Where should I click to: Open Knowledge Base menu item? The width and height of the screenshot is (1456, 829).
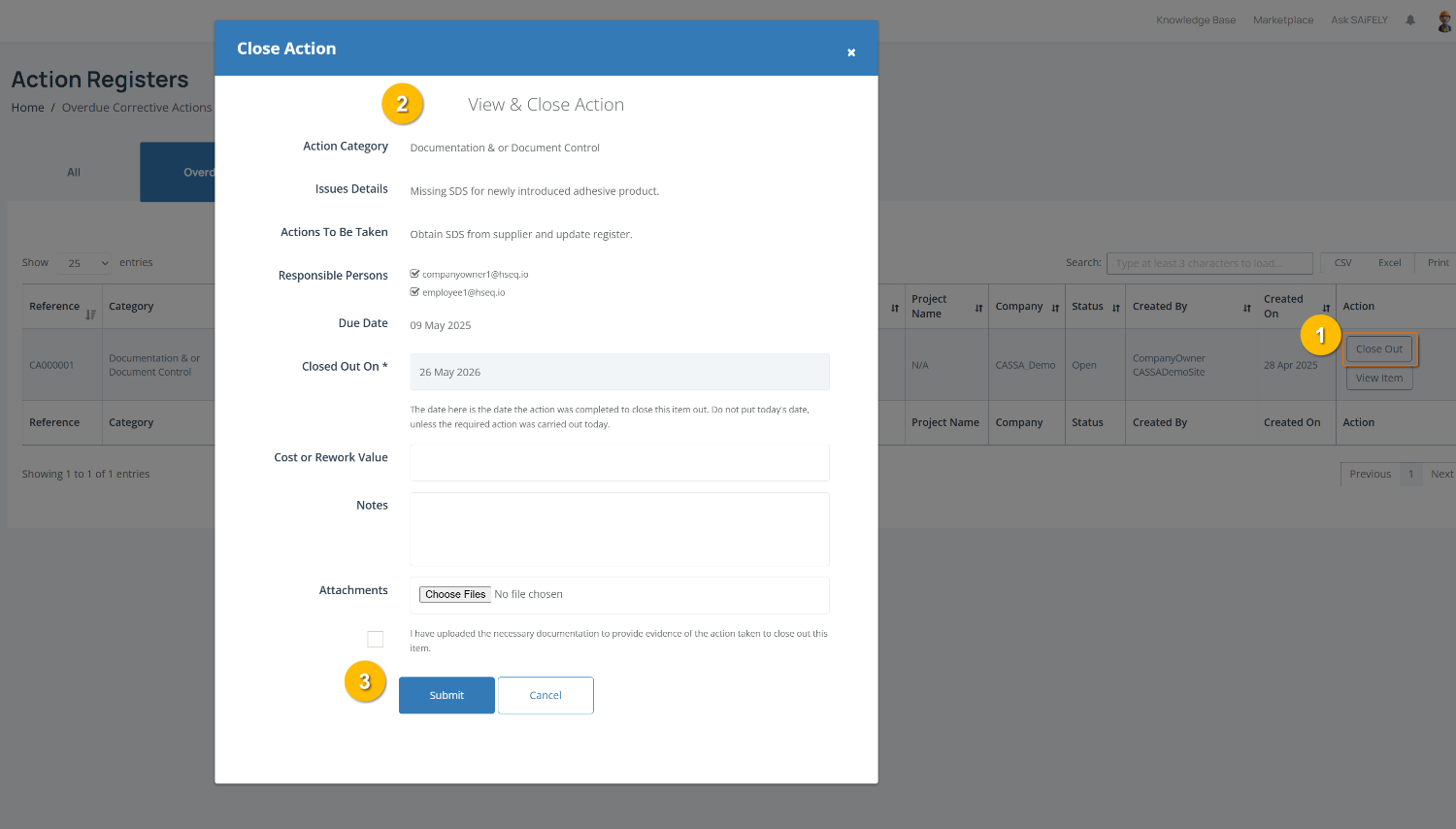[x=1196, y=20]
